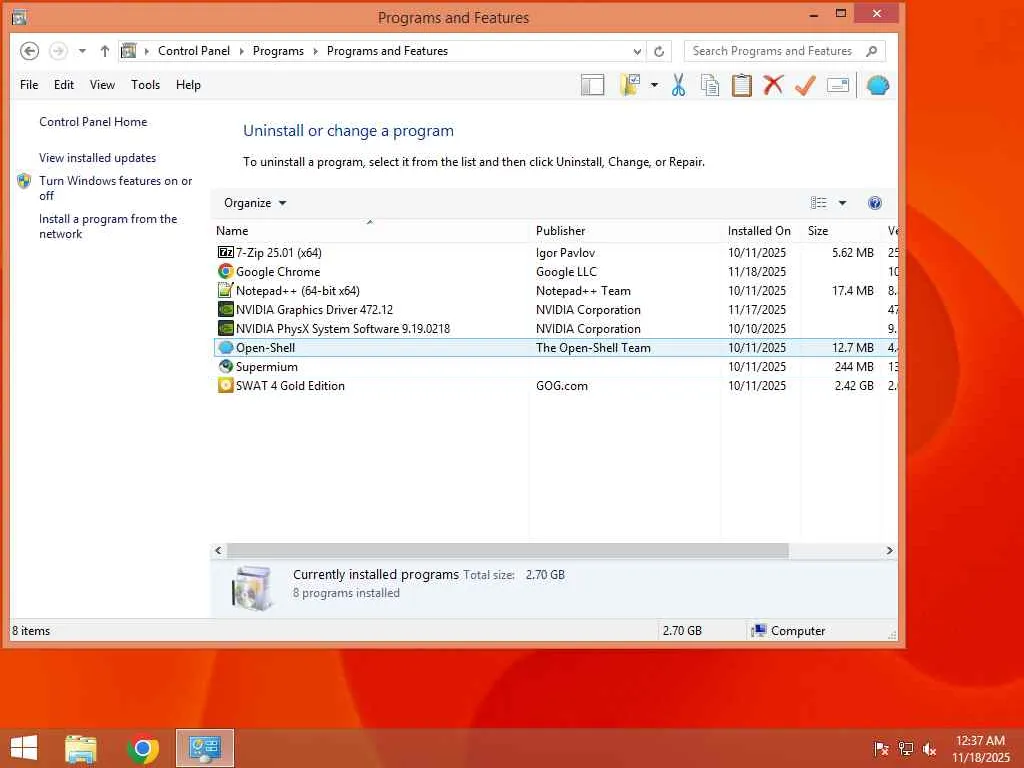Expand the view options dropdown arrow
The width and height of the screenshot is (1024, 768).
[x=842, y=203]
